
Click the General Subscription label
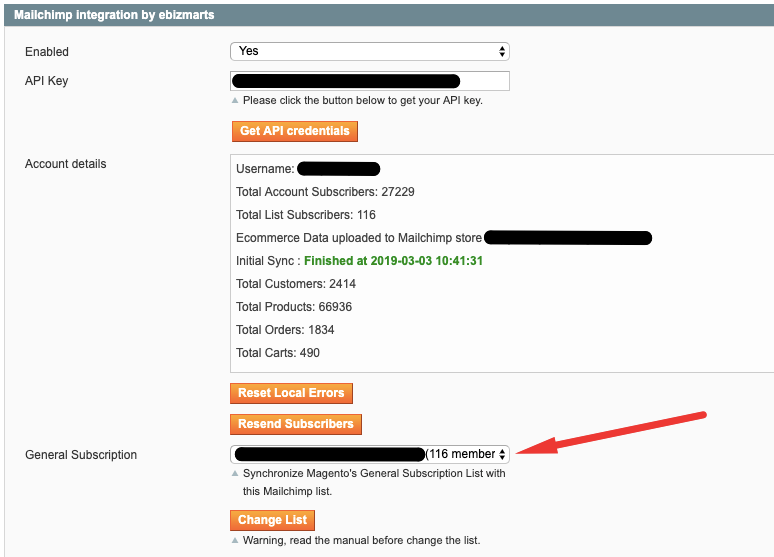[81, 455]
